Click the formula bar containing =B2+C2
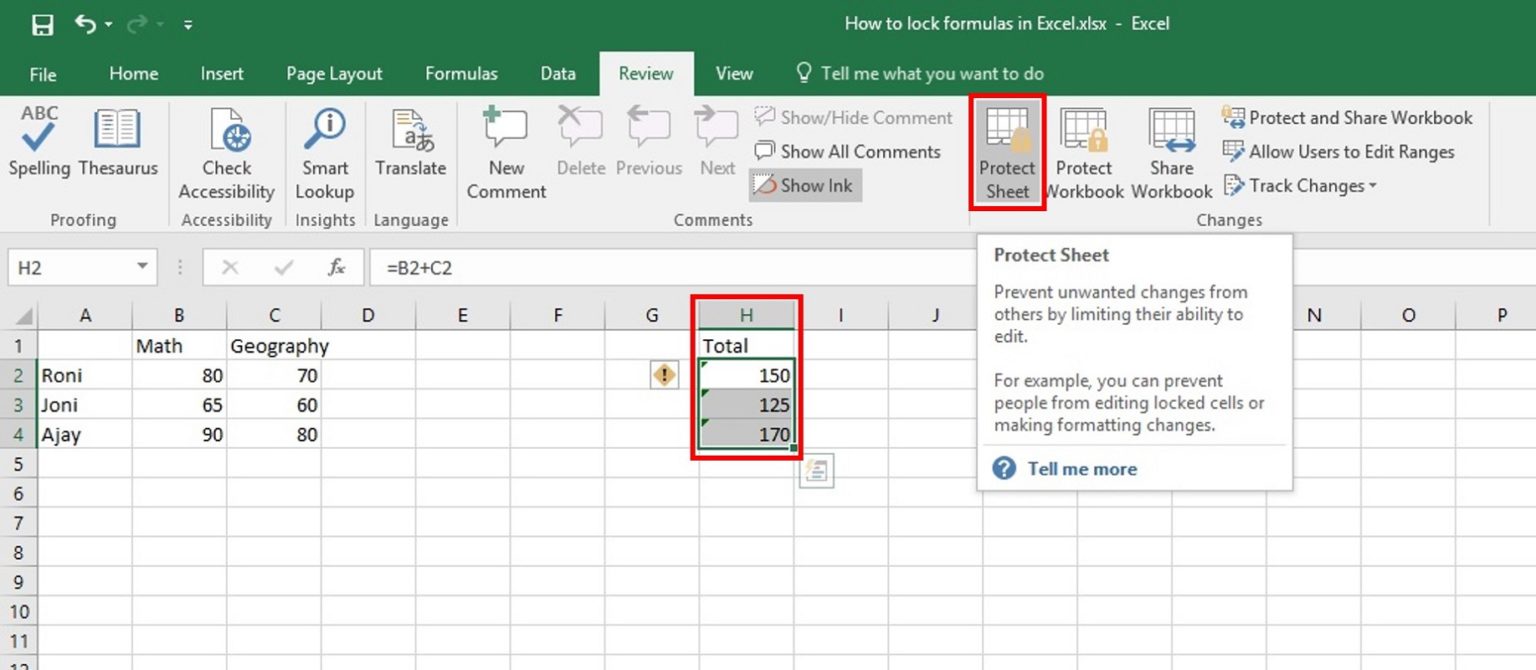Image resolution: width=1536 pixels, height=670 pixels. click(660, 267)
